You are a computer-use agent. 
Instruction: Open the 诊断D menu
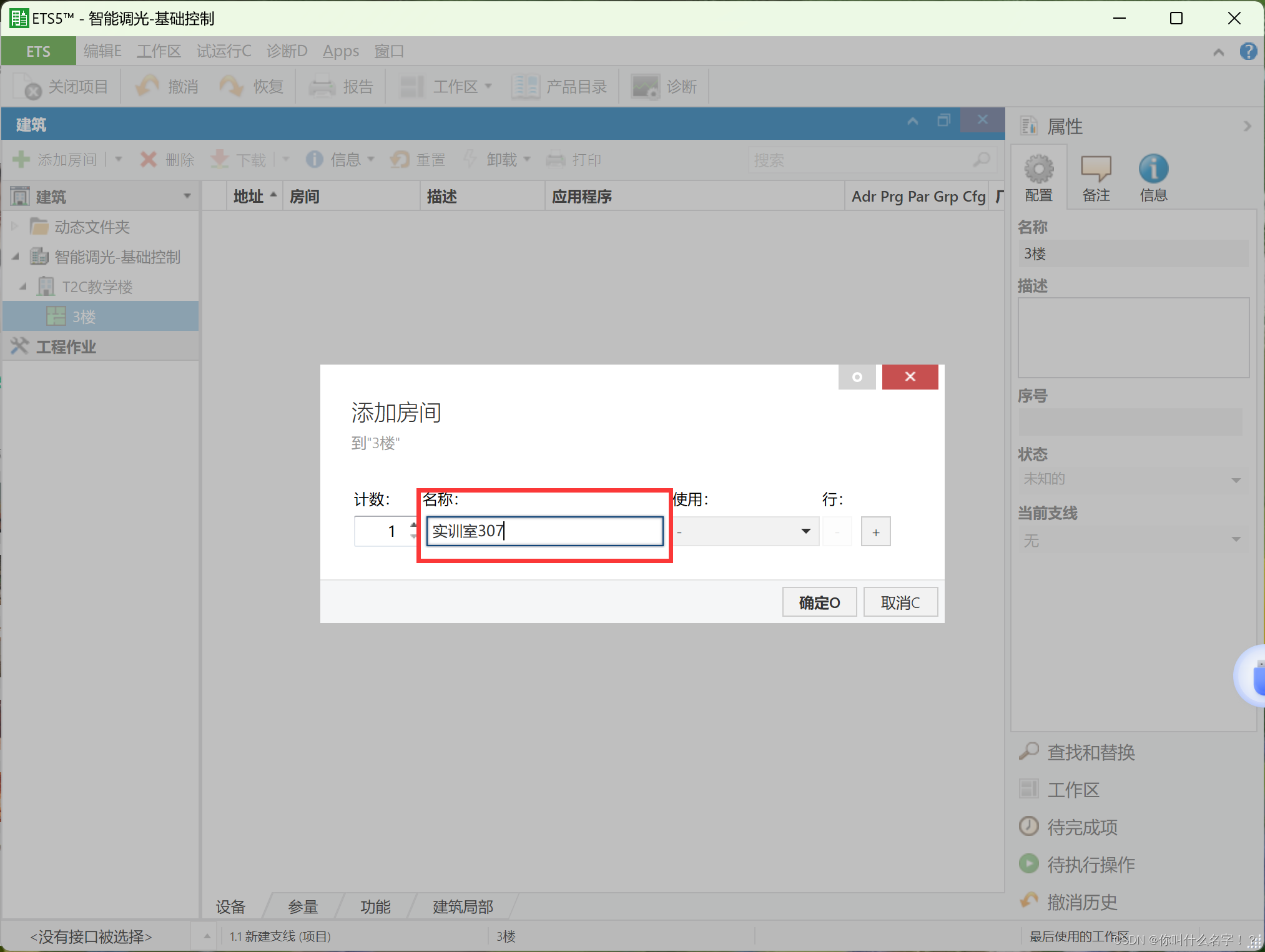click(x=287, y=51)
